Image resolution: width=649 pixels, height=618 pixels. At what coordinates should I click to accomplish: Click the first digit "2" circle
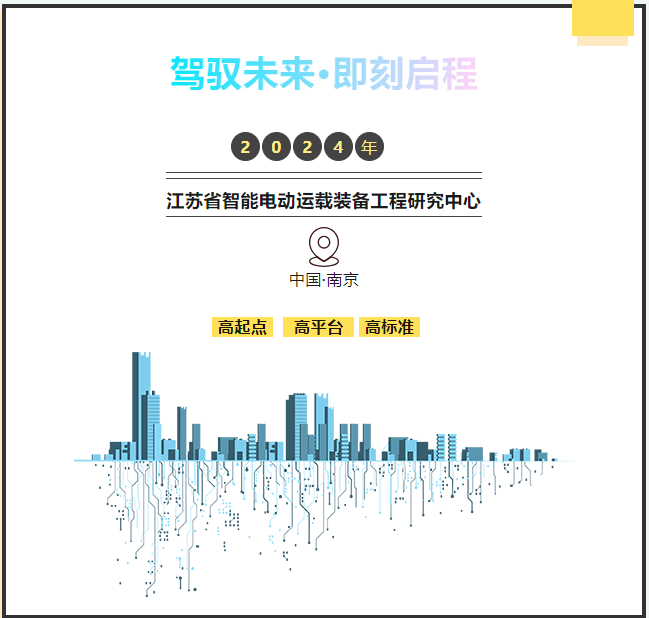[x=246, y=148]
